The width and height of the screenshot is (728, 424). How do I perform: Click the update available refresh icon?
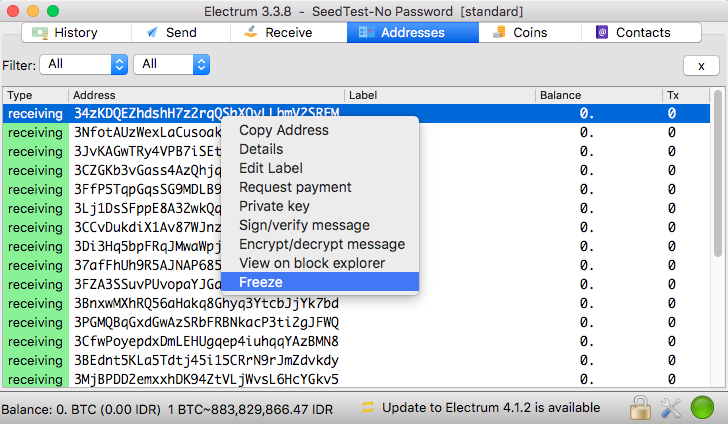(368, 407)
